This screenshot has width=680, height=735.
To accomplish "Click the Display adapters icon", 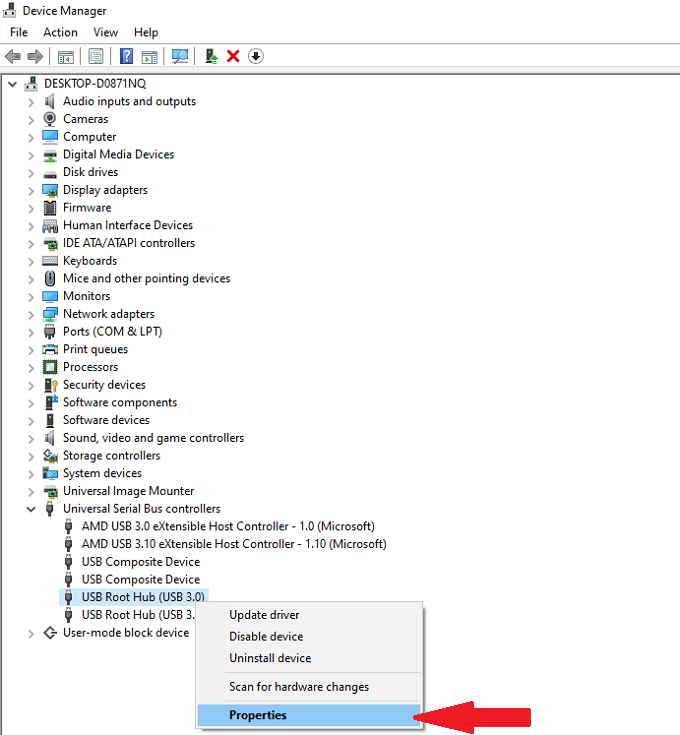I will click(x=50, y=190).
